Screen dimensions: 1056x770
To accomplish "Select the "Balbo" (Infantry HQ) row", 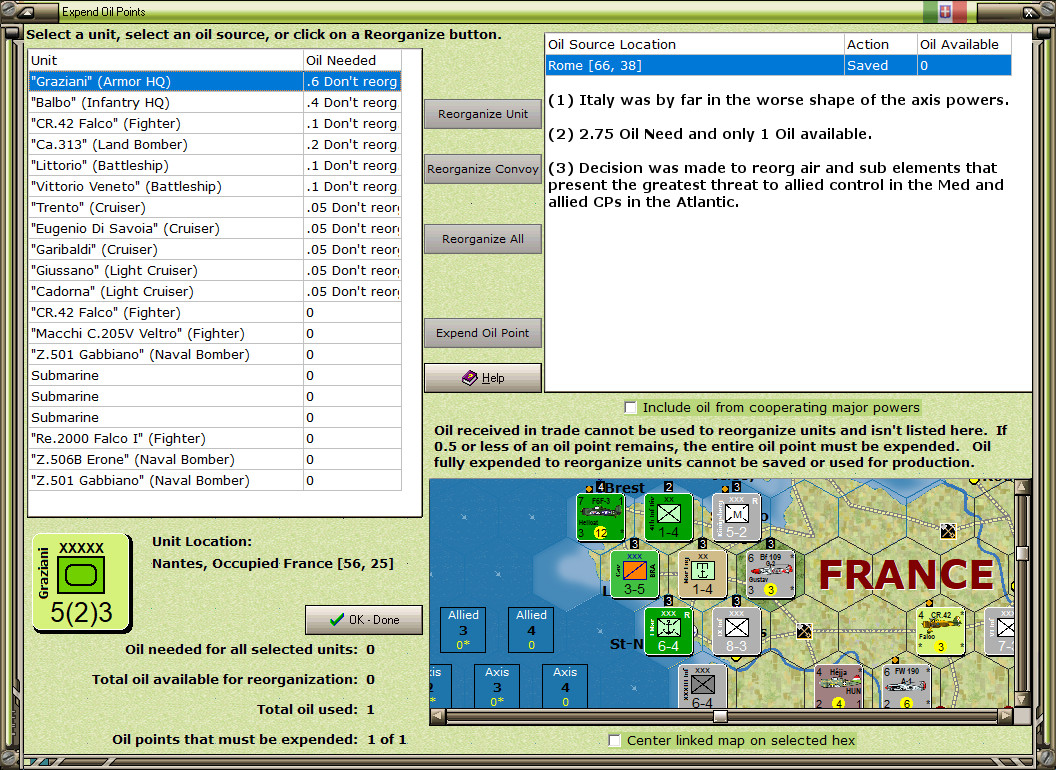I will (x=215, y=102).
